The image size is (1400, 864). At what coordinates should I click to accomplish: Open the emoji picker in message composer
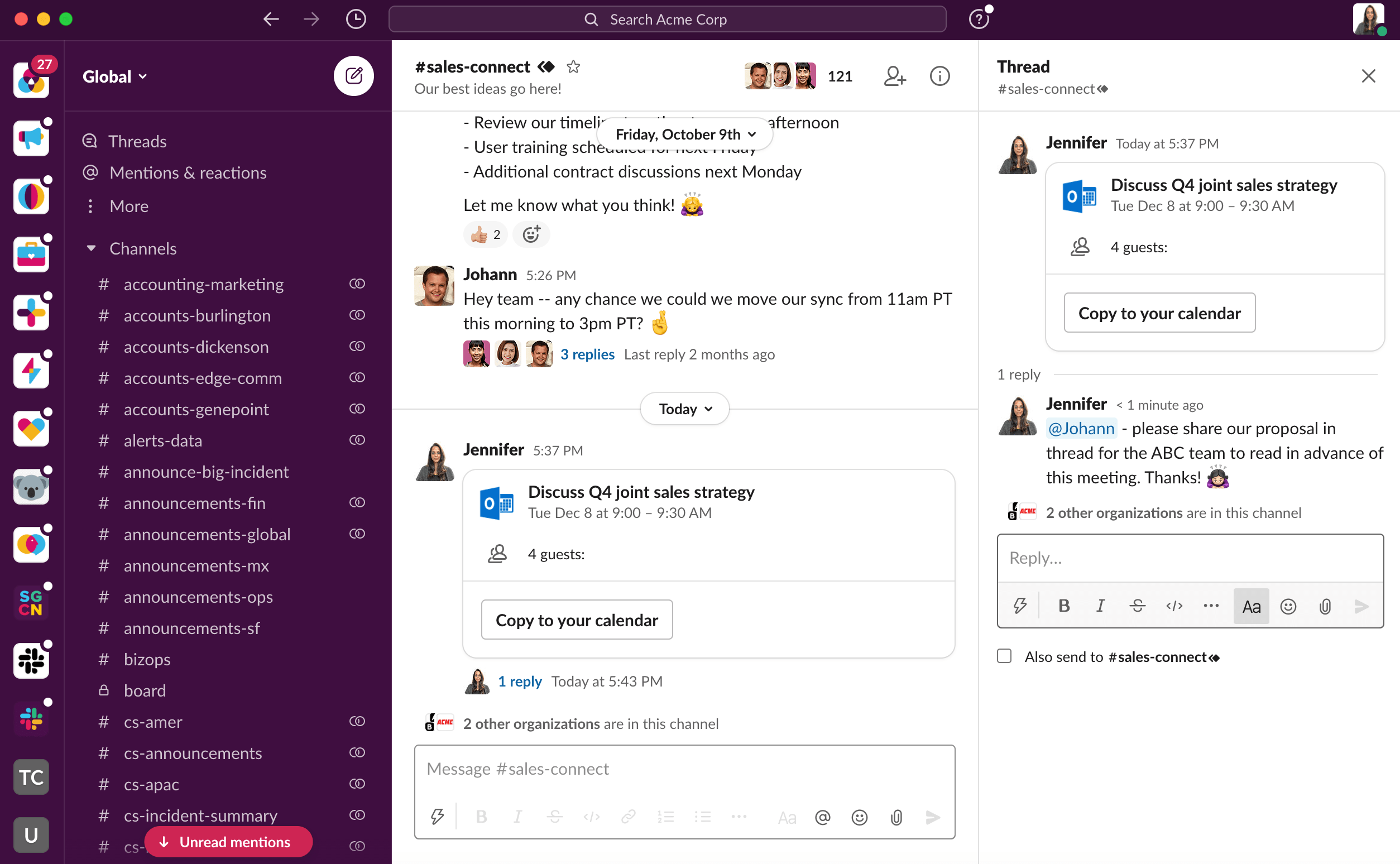click(x=859, y=817)
